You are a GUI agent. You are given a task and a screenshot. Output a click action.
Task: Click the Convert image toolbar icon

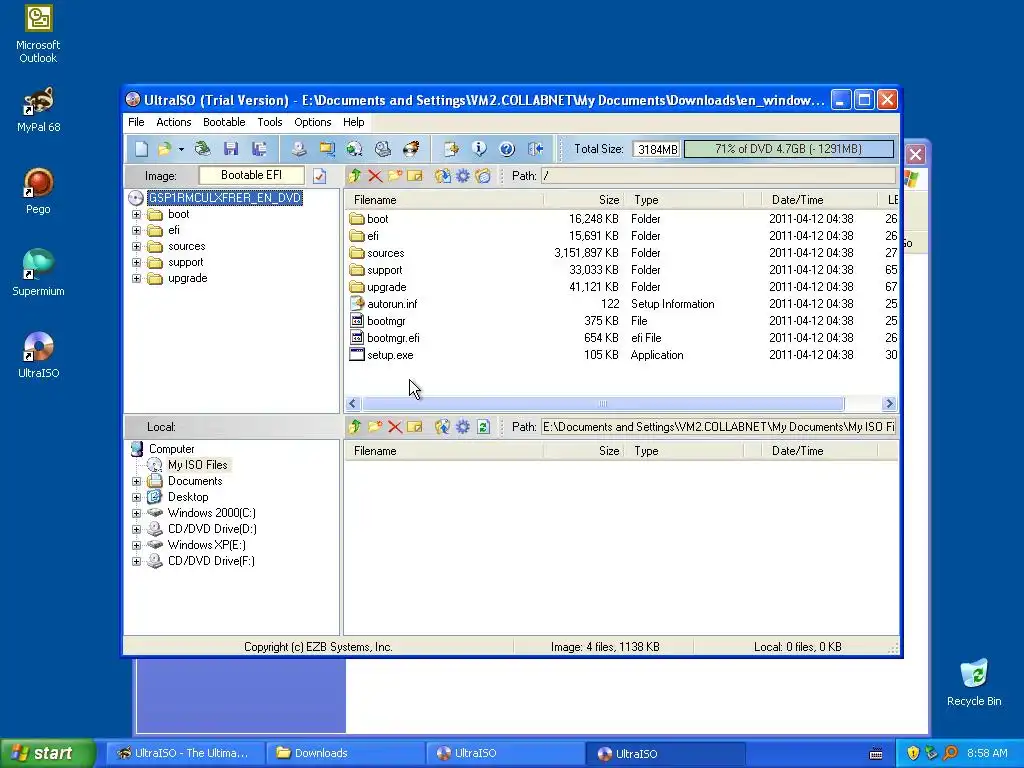tap(327, 149)
